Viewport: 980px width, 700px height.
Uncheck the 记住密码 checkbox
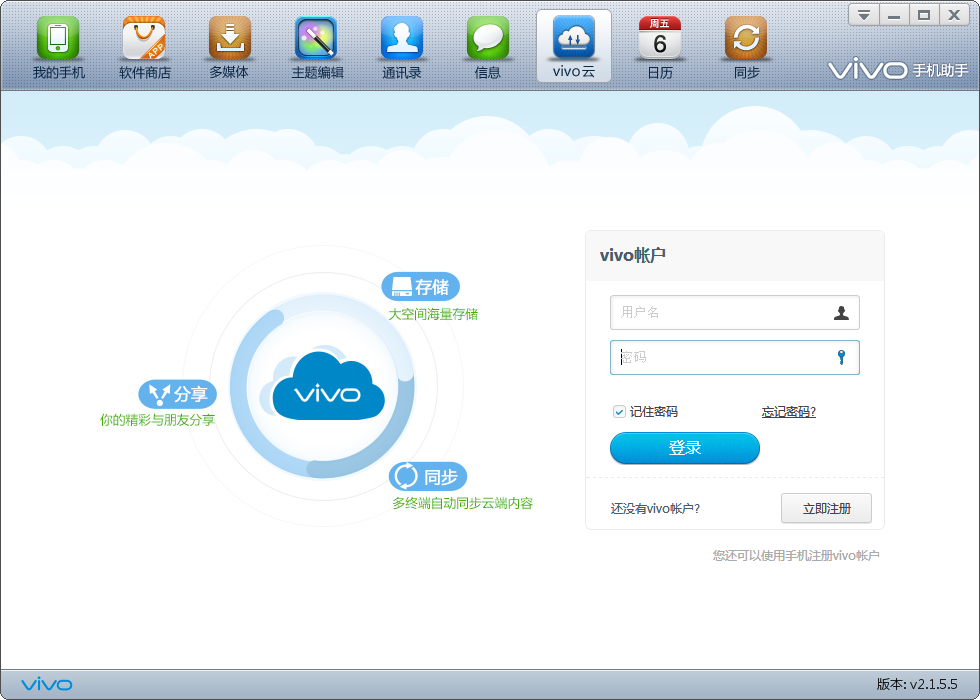click(619, 412)
